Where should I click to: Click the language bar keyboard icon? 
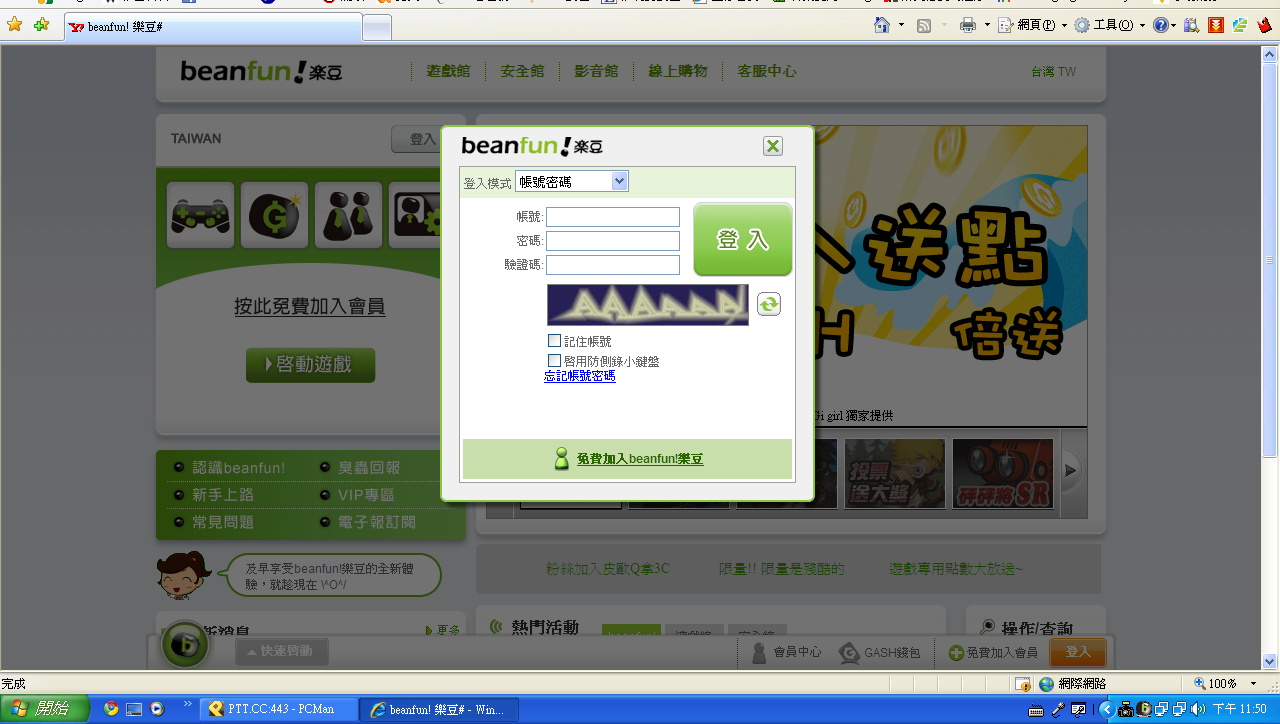[x=1037, y=709]
